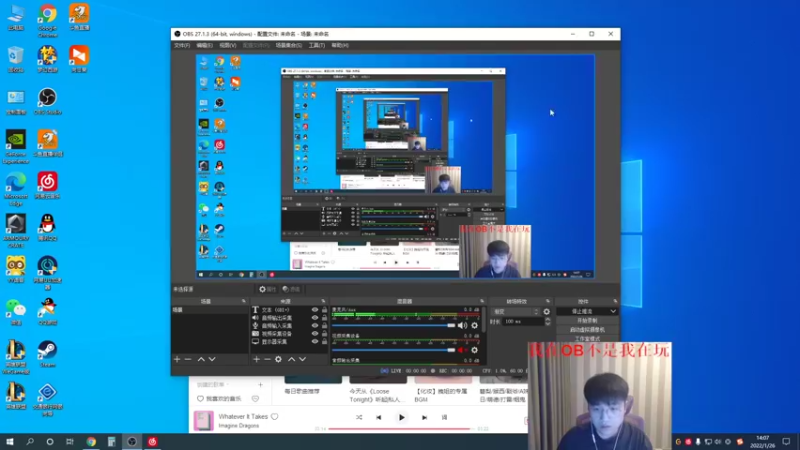Adjust the second mixer channel volume slider

click(393, 350)
